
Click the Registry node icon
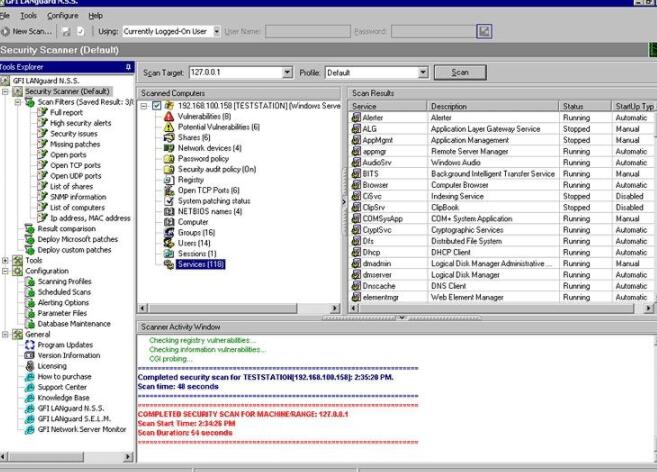[x=168, y=180]
